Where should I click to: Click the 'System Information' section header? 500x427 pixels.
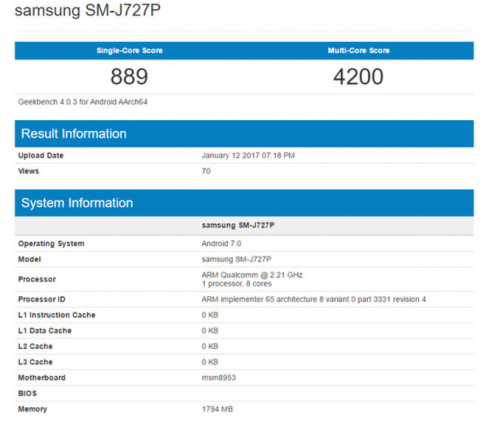coord(244,203)
